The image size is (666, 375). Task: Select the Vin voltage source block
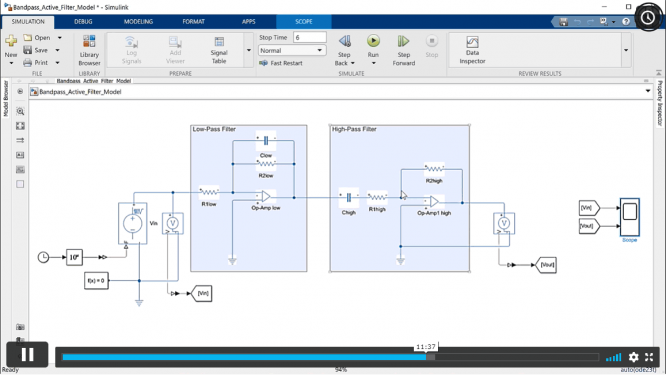coord(133,223)
